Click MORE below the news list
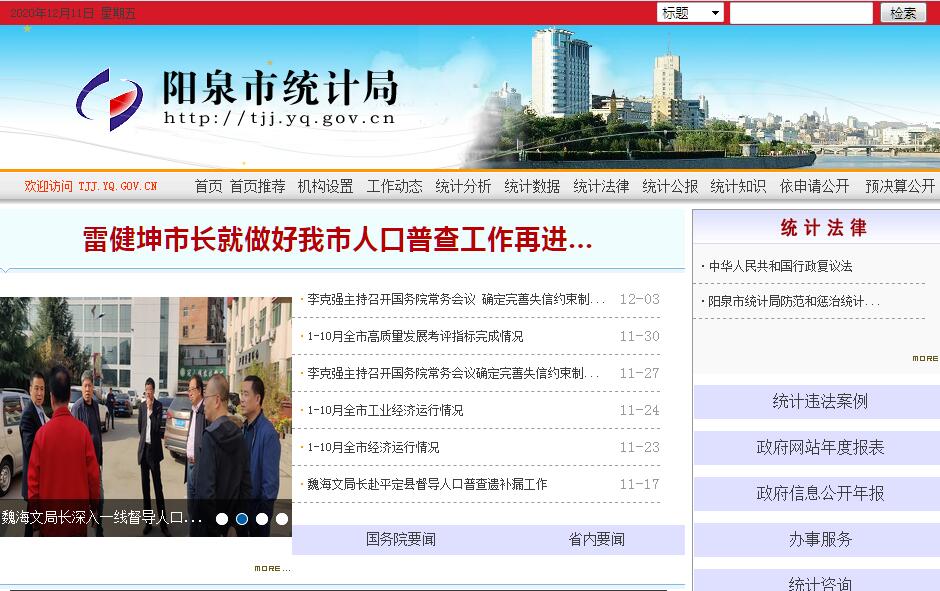The height and width of the screenshot is (591, 940). pyautogui.click(x=272, y=568)
